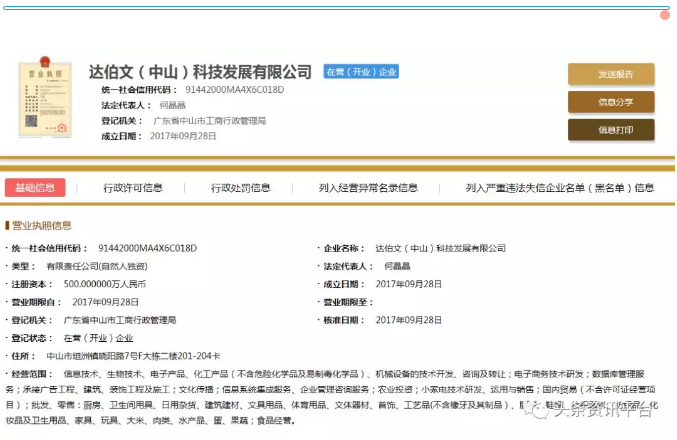
Task: Click credit code value in license info section
Action: (147, 248)
